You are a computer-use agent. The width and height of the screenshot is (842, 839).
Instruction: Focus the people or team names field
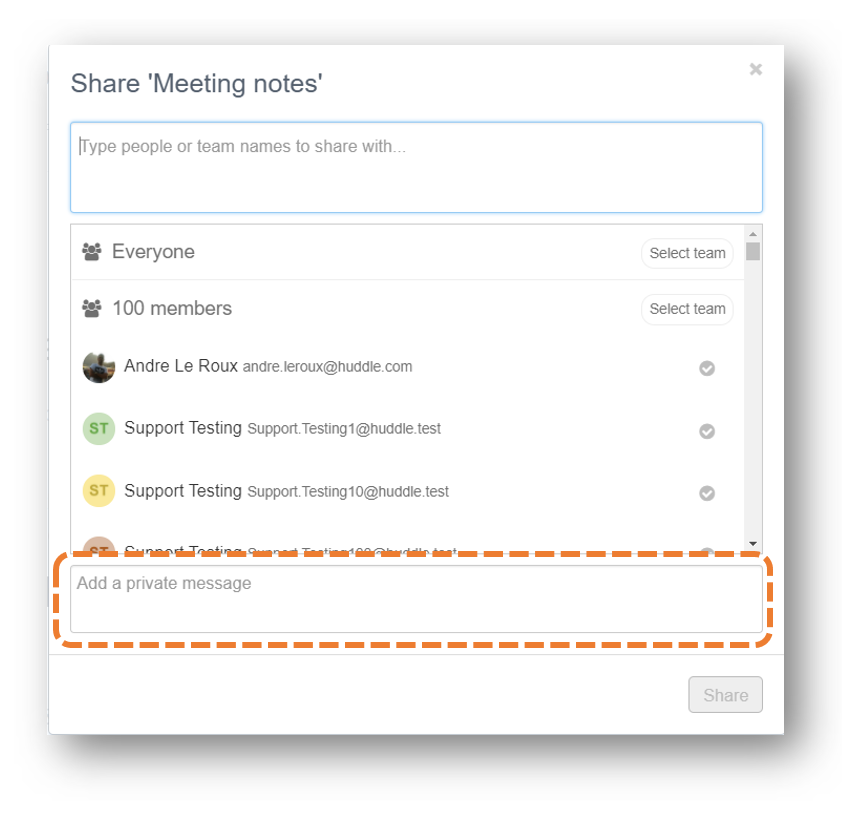[x=416, y=167]
